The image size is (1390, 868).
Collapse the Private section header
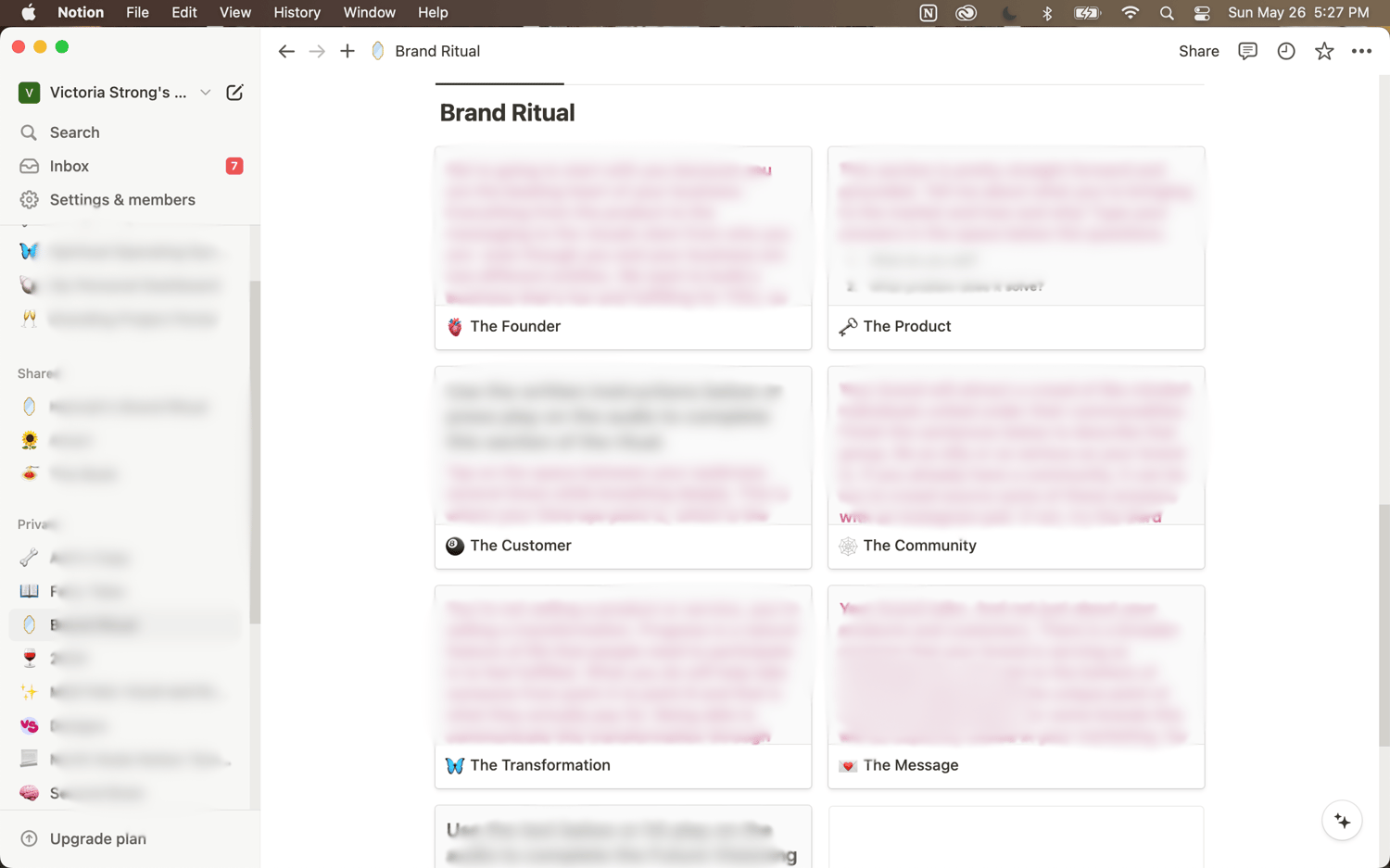(38, 524)
